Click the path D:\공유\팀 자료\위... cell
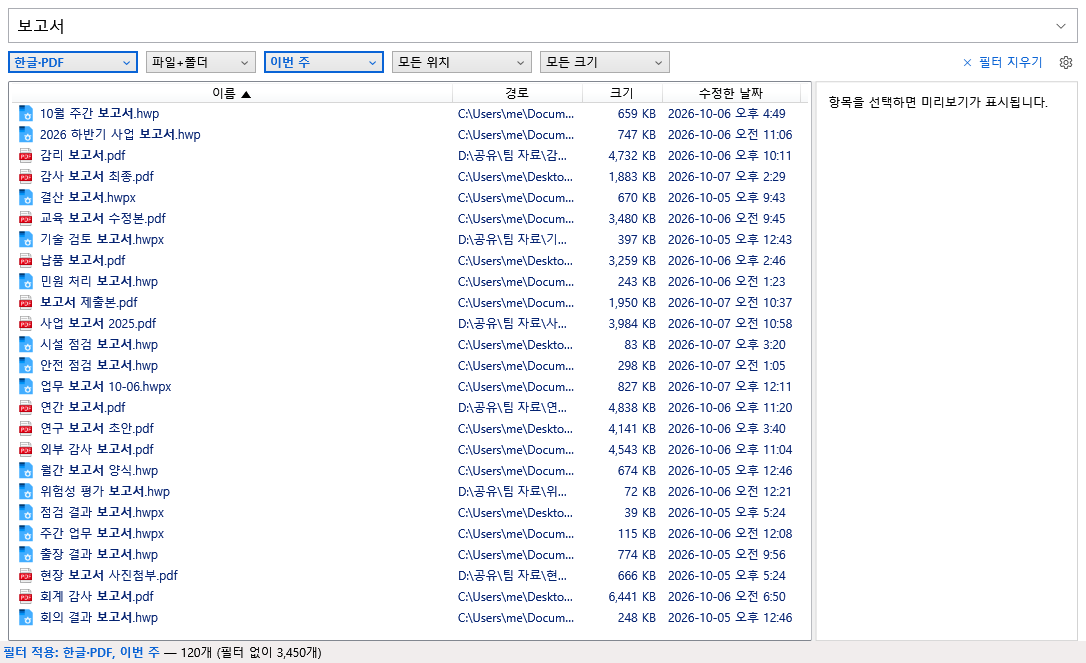 pyautogui.click(x=513, y=492)
